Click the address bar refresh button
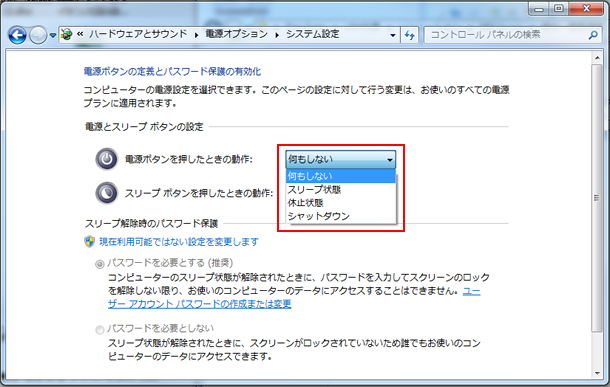Image resolution: width=610 pixels, height=387 pixels. click(x=409, y=35)
